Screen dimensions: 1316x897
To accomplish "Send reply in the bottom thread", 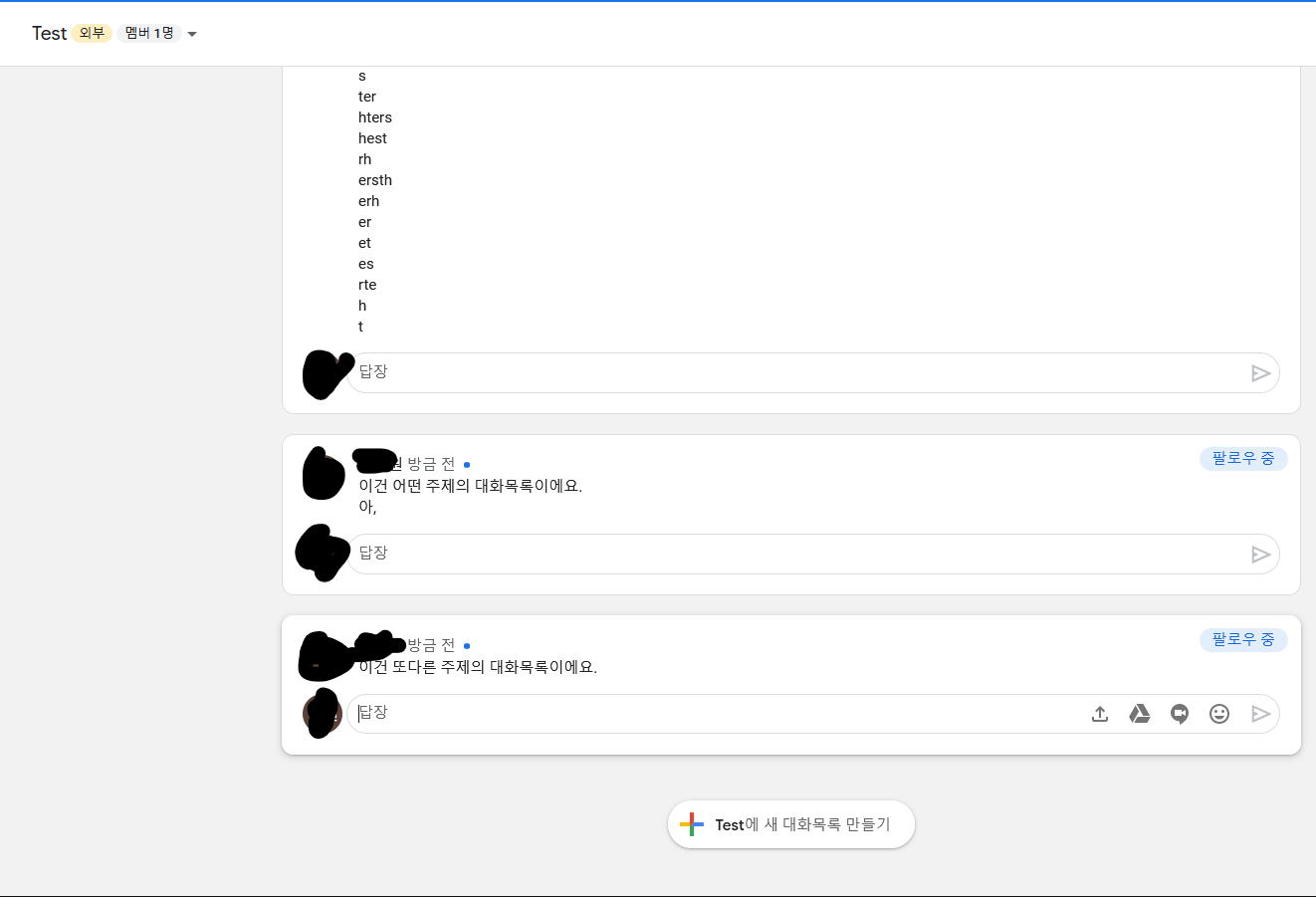I will [x=1260, y=714].
